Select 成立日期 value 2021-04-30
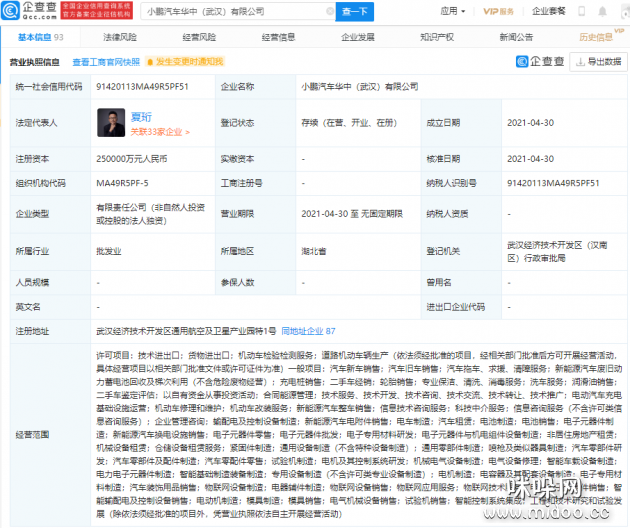Image resolution: width=630 pixels, height=528 pixels. pyautogui.click(x=530, y=123)
